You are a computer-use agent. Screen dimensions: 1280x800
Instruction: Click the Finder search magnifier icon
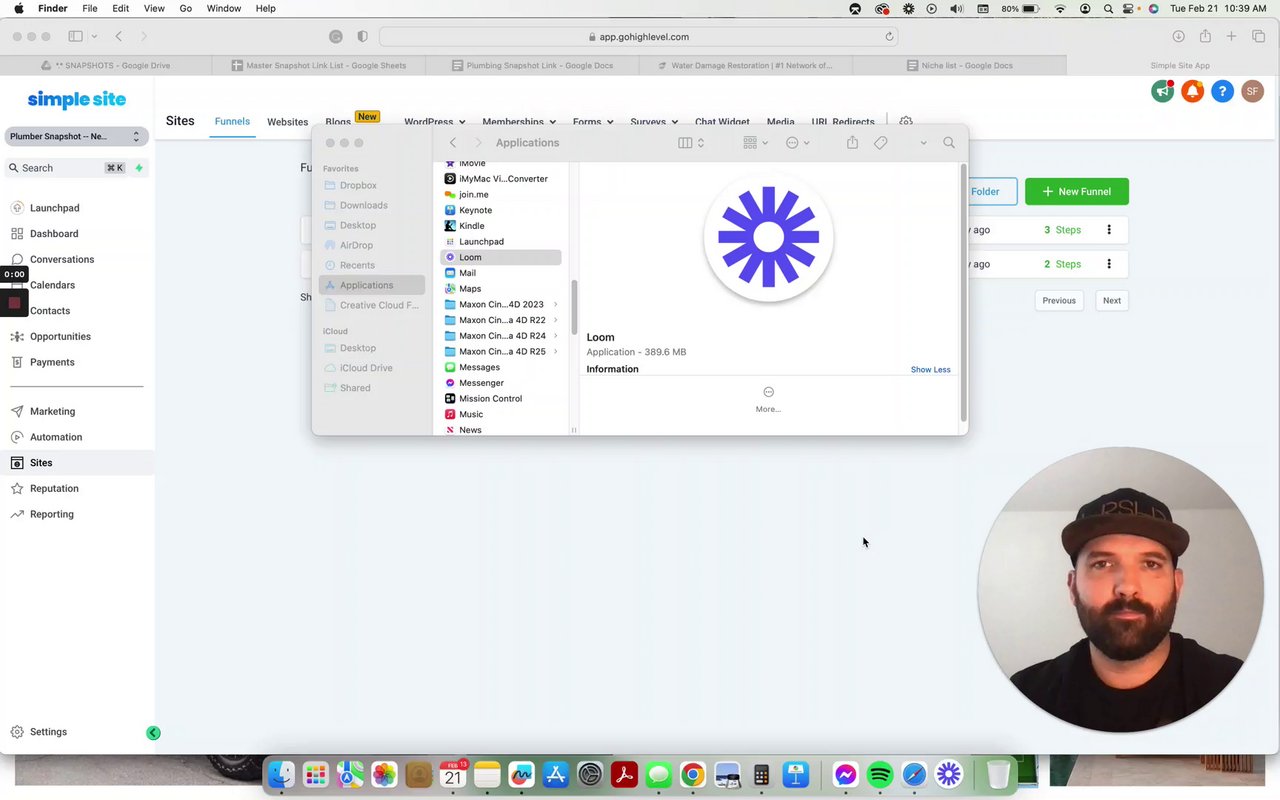949,143
